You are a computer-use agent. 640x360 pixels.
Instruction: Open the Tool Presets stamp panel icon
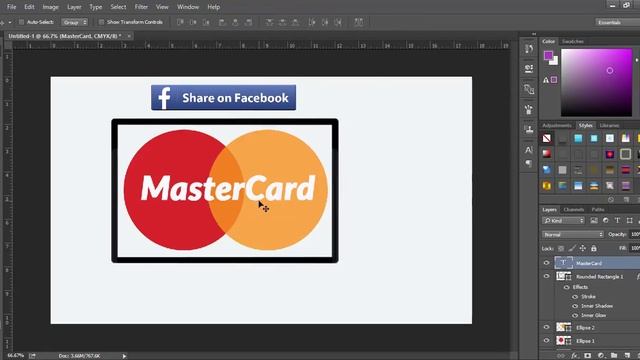coord(529,129)
